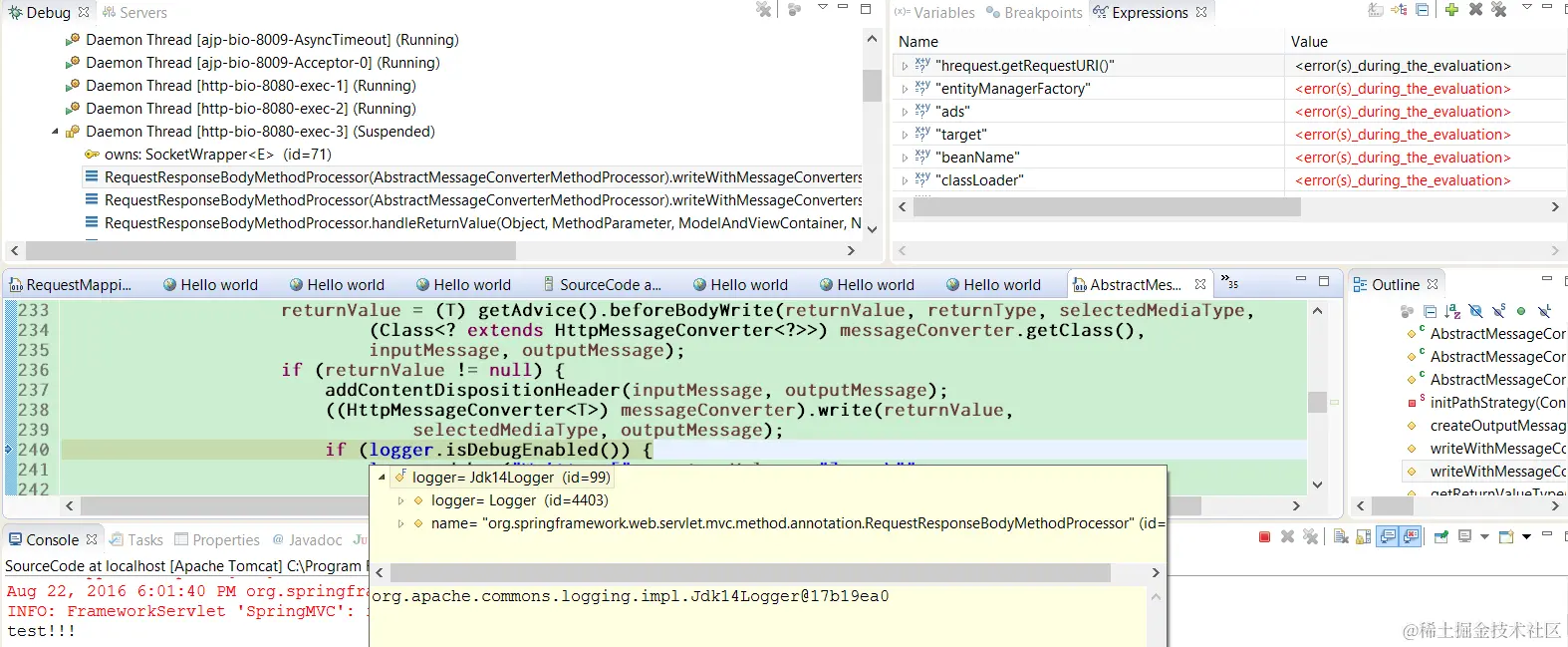
Task: Click Remove All Terminated icon in Debug view
Action: pyautogui.click(x=764, y=9)
